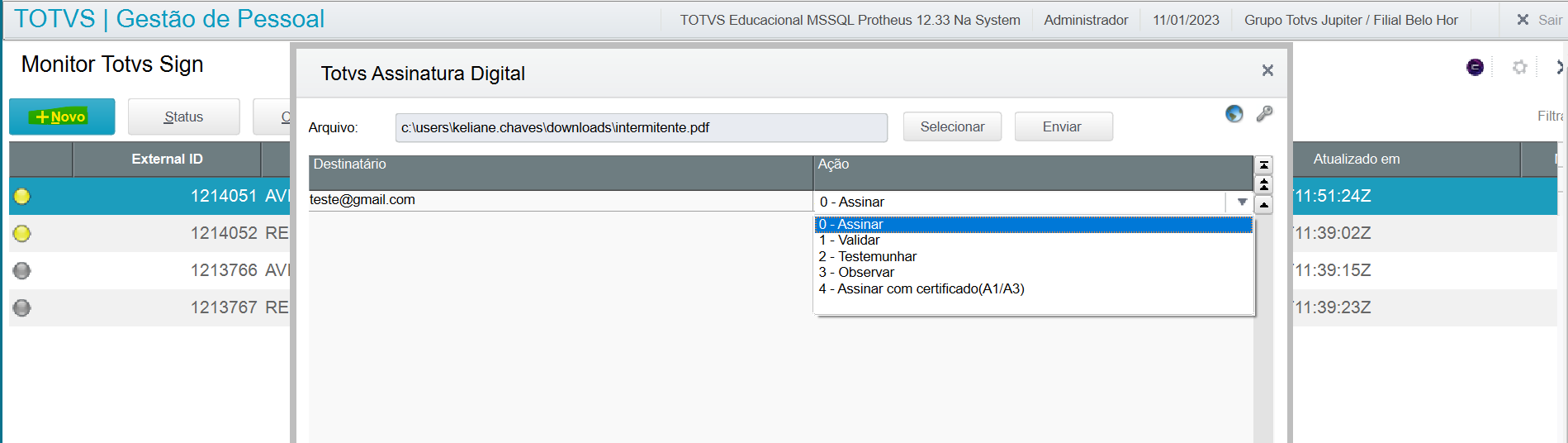Click the timestamp 11:39:23Z

1333,307
